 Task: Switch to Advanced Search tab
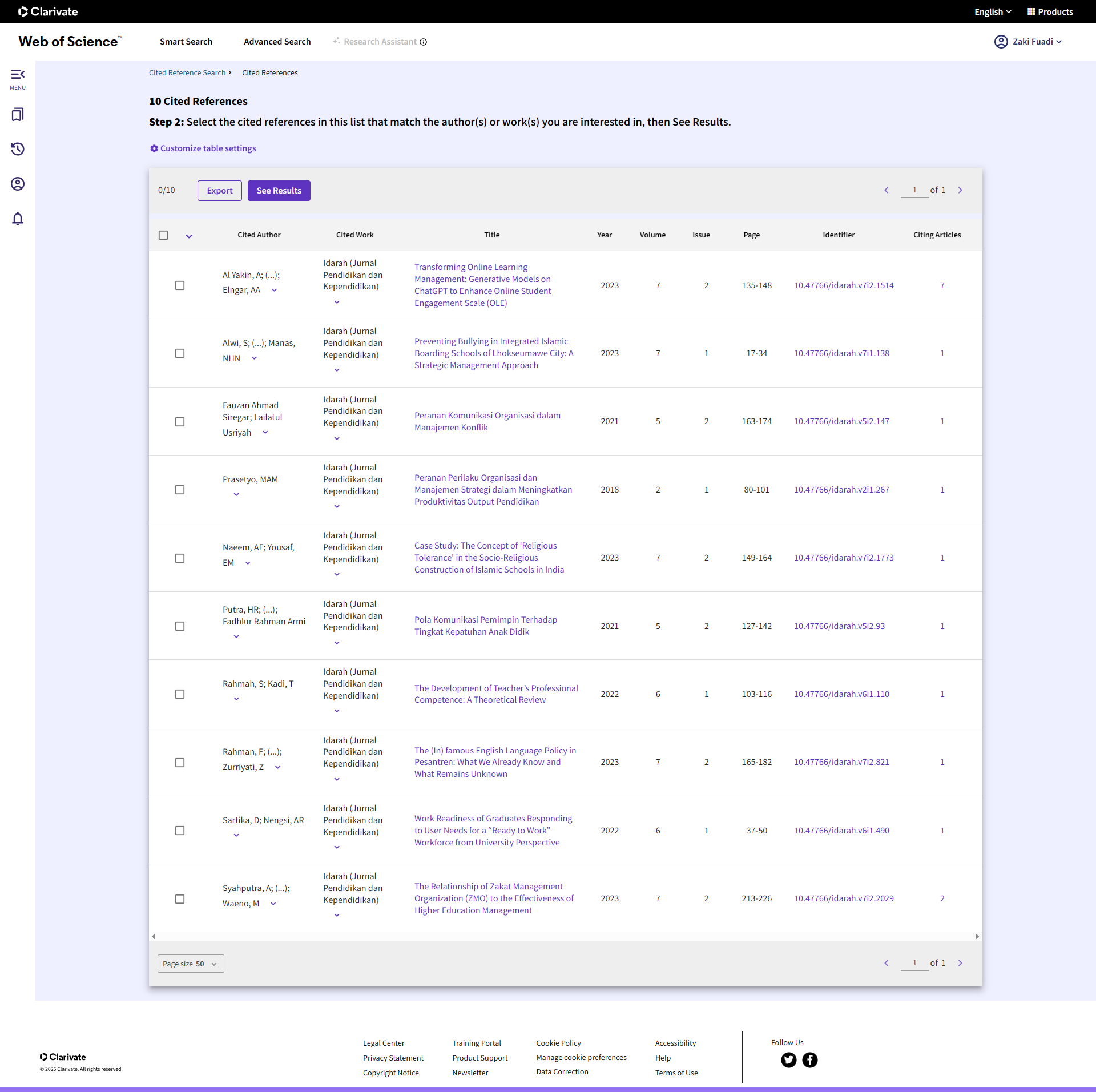[277, 42]
